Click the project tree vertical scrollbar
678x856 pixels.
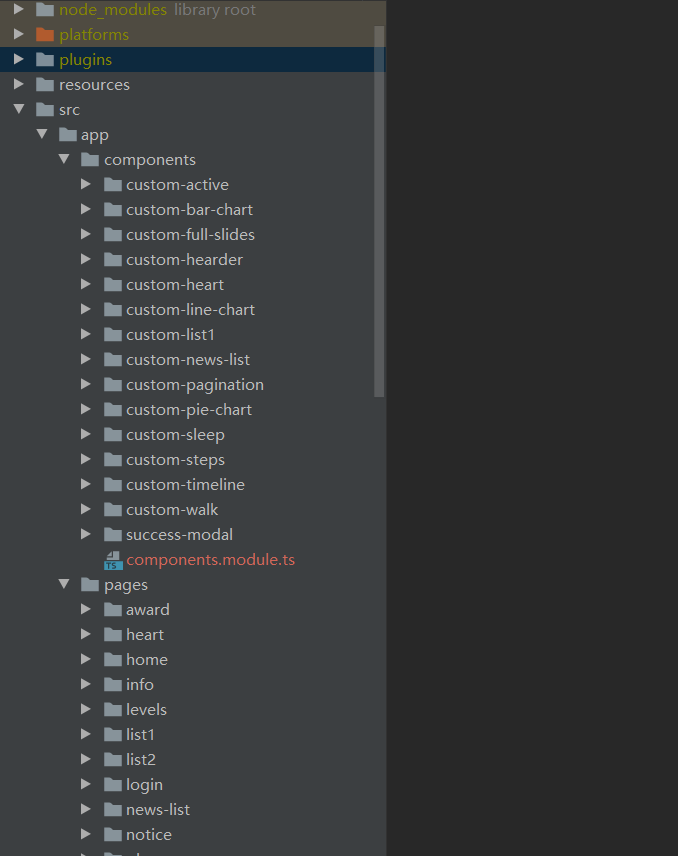coord(379,210)
